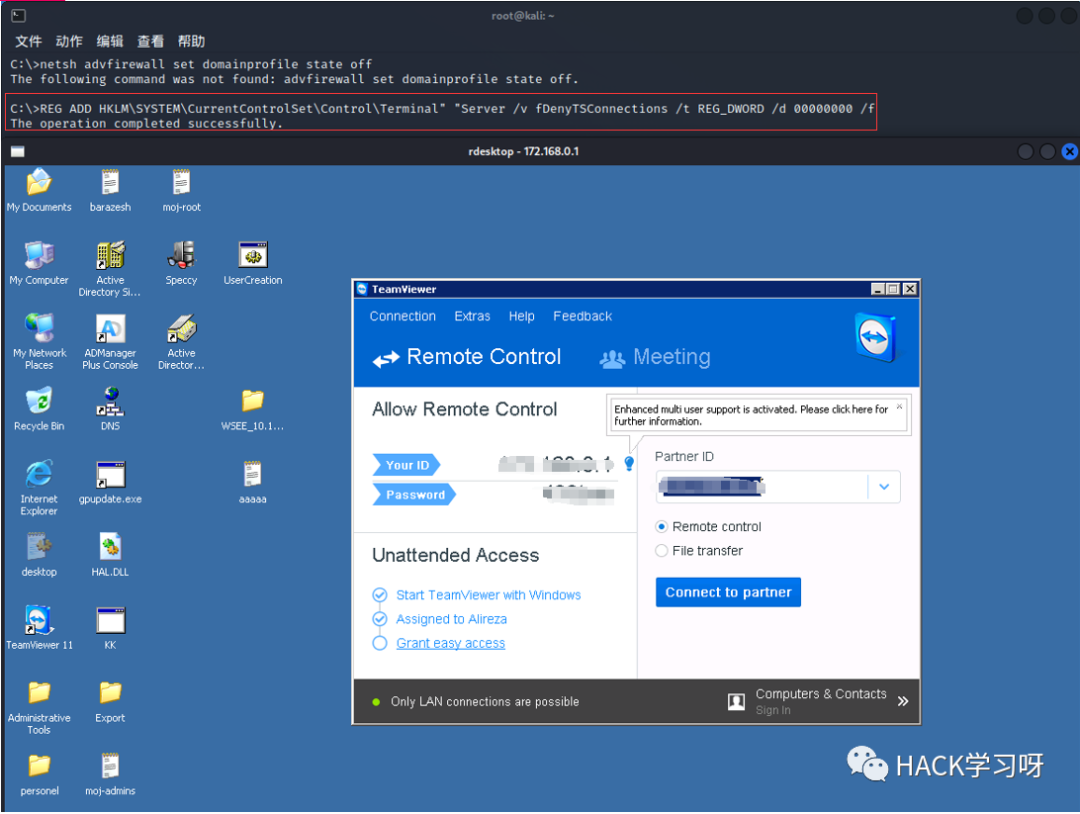Click Connect to partner button
1080x814 pixels.
point(728,592)
